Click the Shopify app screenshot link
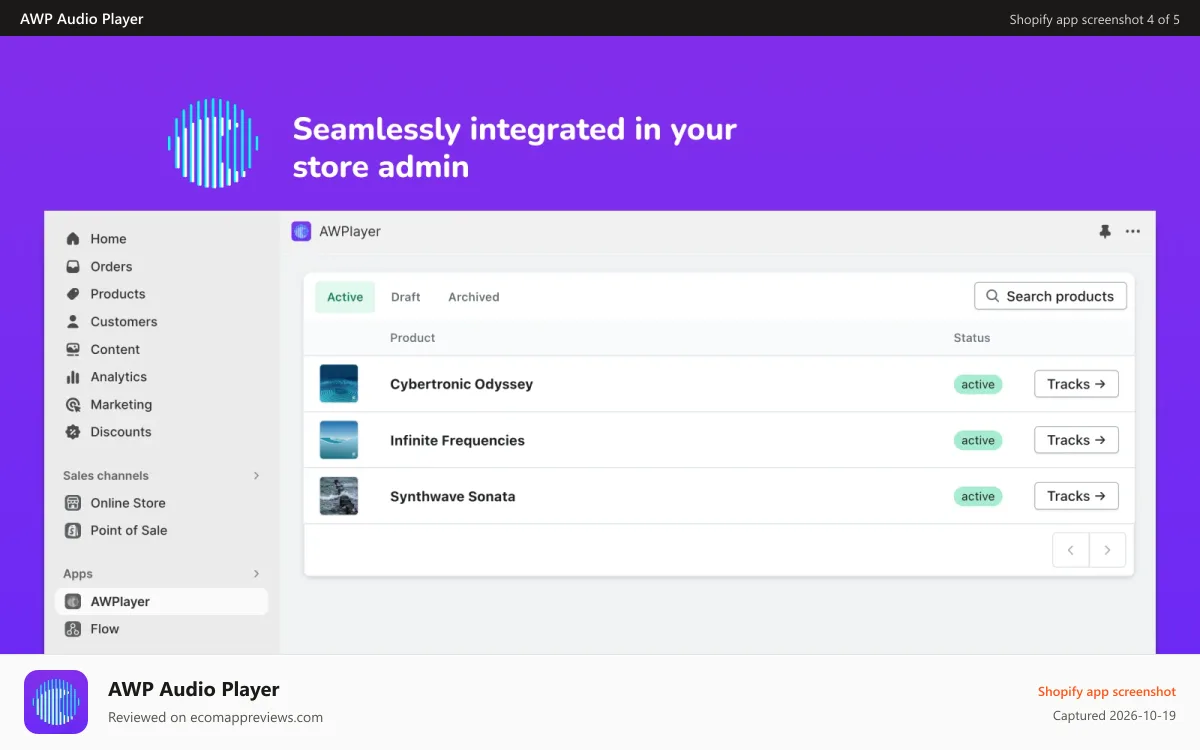1200x750 pixels. pyautogui.click(x=1107, y=692)
